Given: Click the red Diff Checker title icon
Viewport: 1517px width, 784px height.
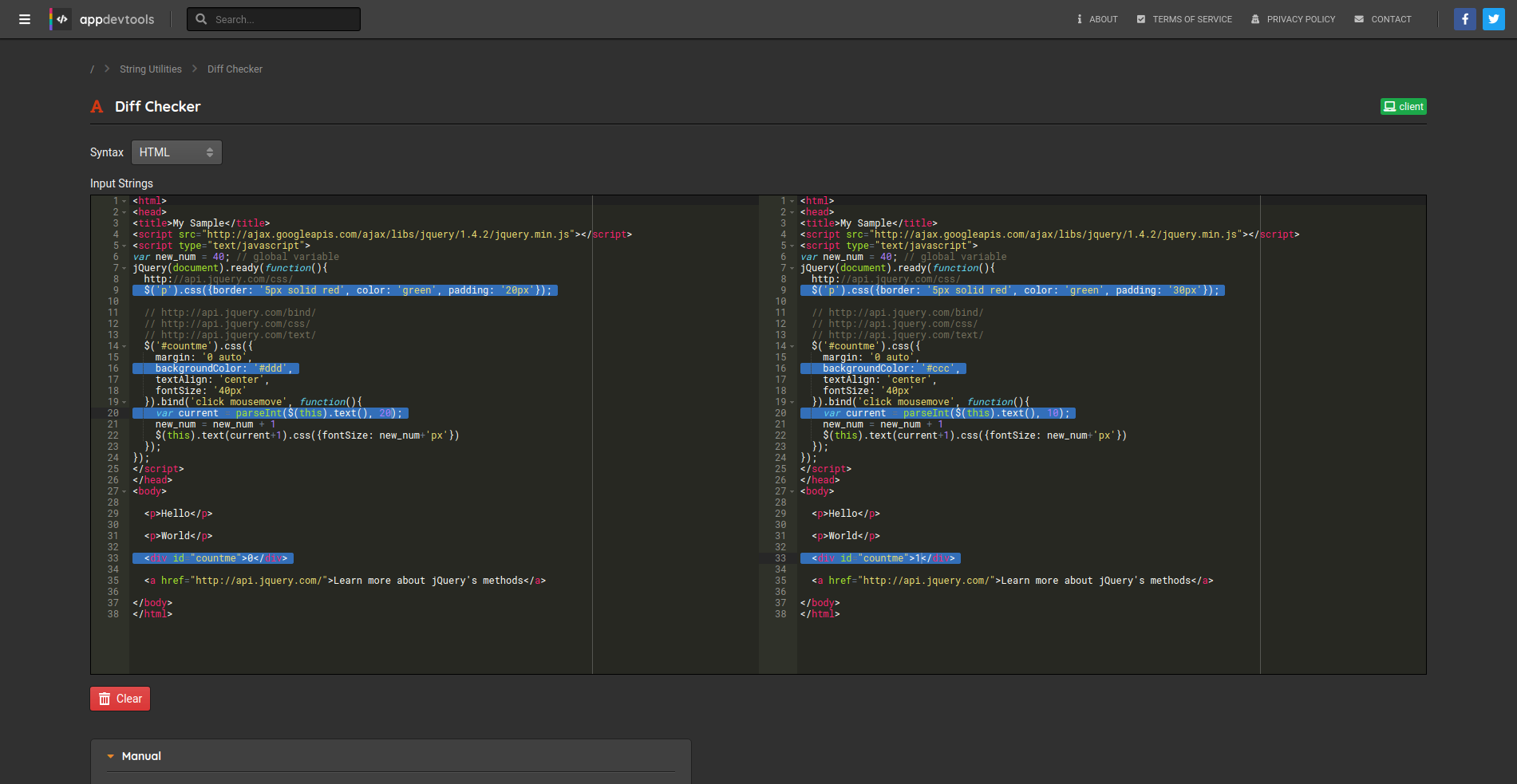Looking at the screenshot, I should click(97, 107).
